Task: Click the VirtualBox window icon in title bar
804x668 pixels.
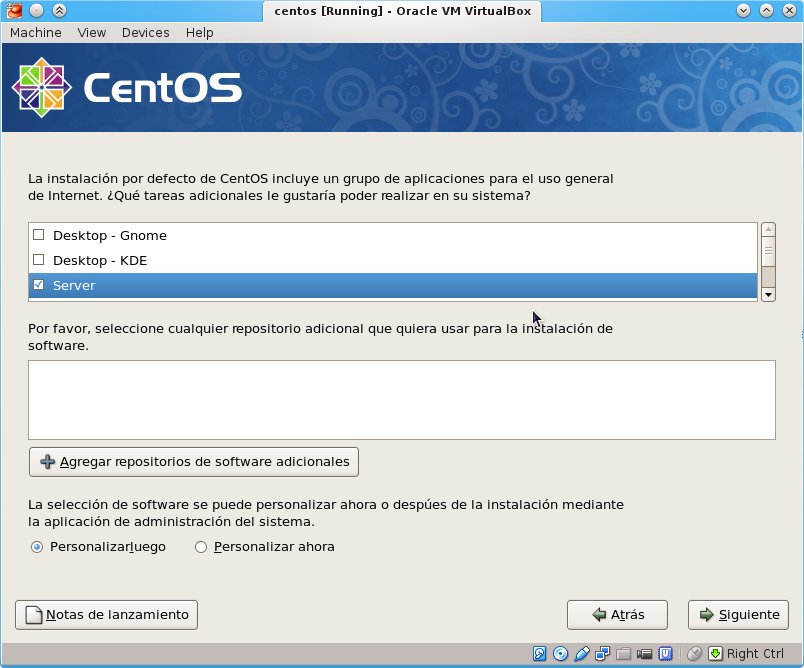Action: (14, 10)
